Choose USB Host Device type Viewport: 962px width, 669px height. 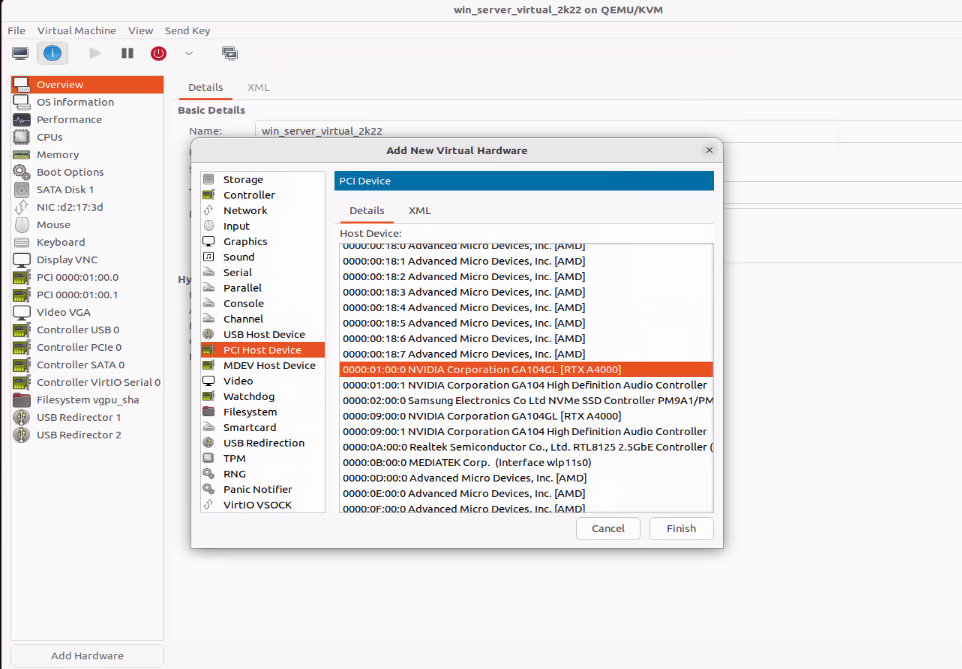263,334
